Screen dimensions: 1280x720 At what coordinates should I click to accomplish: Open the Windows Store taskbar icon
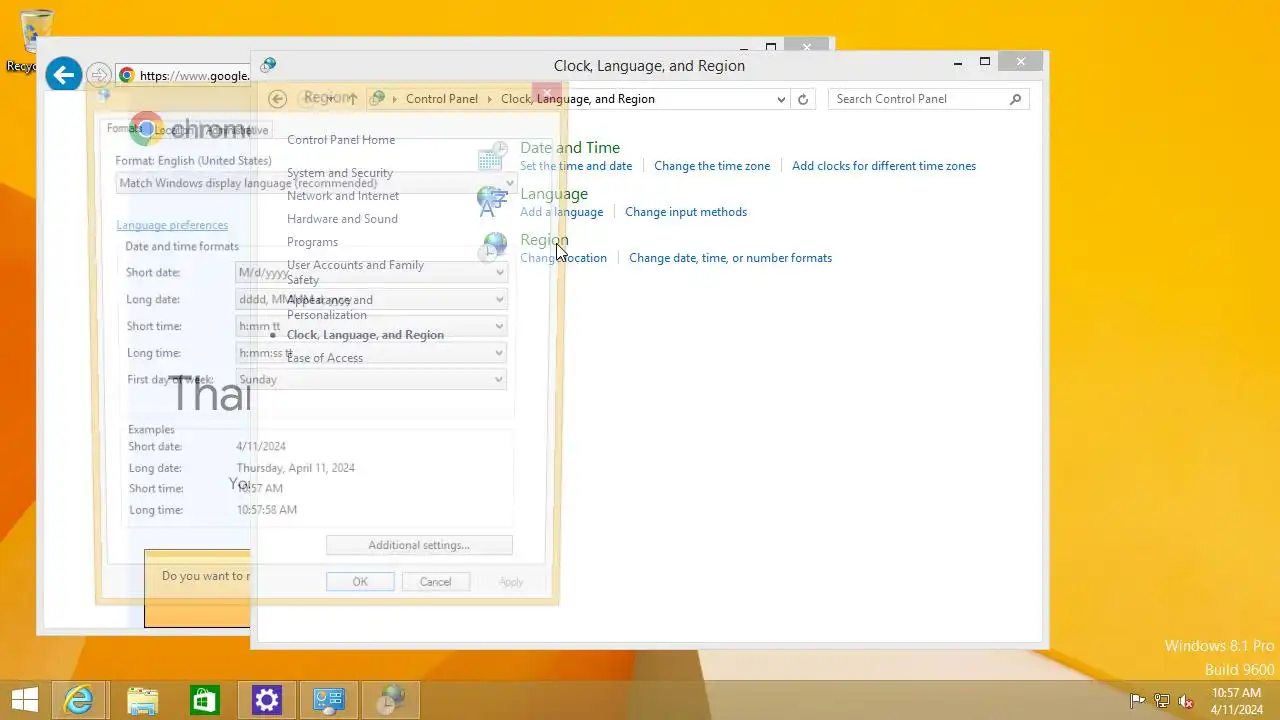click(x=204, y=700)
